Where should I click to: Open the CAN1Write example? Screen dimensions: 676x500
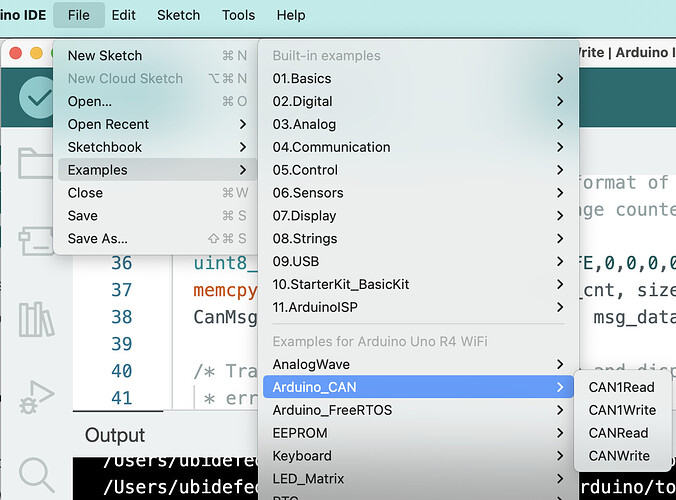tap(622, 410)
